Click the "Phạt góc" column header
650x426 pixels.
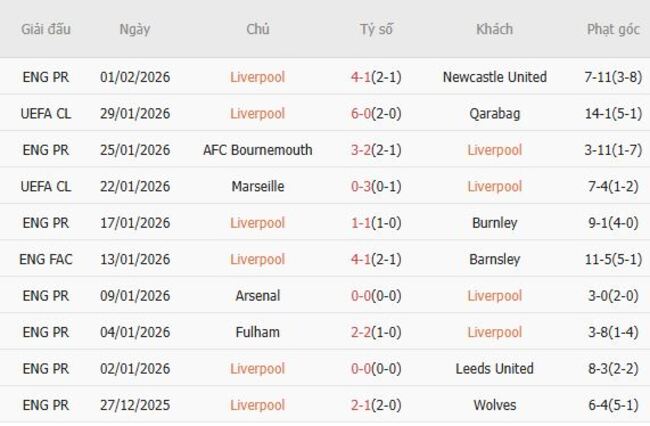point(613,29)
